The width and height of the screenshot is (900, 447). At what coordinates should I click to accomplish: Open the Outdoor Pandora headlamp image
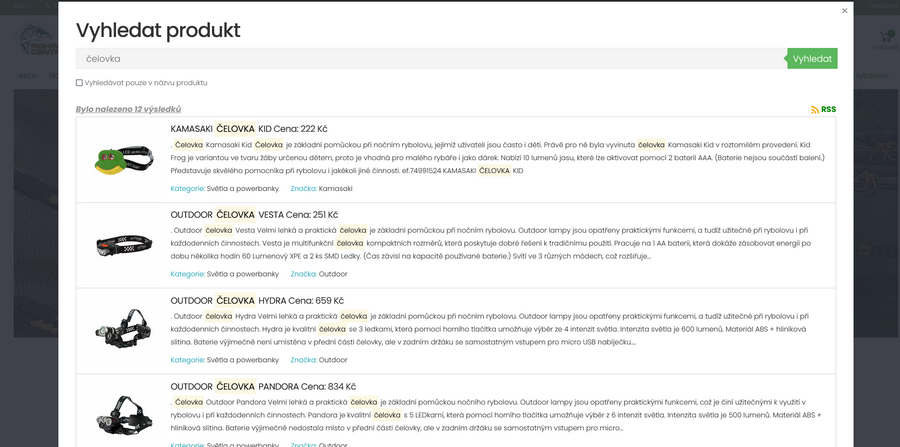click(123, 412)
